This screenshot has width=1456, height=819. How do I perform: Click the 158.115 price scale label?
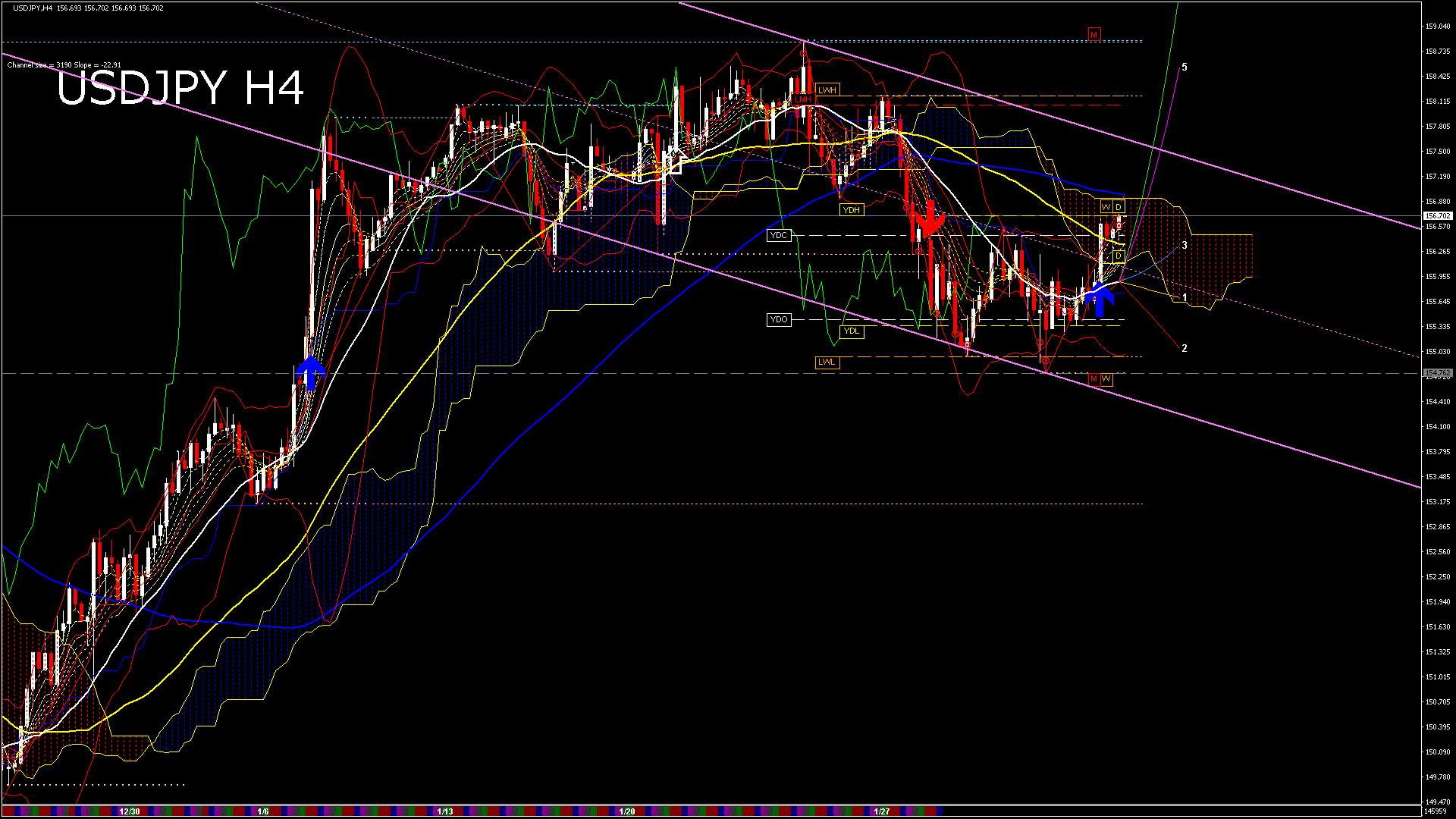click(x=1438, y=102)
